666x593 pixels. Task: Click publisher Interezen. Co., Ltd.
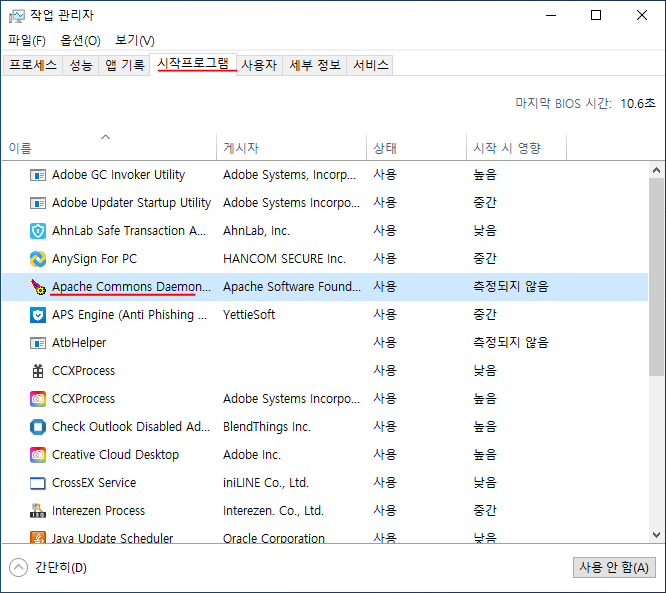(274, 511)
